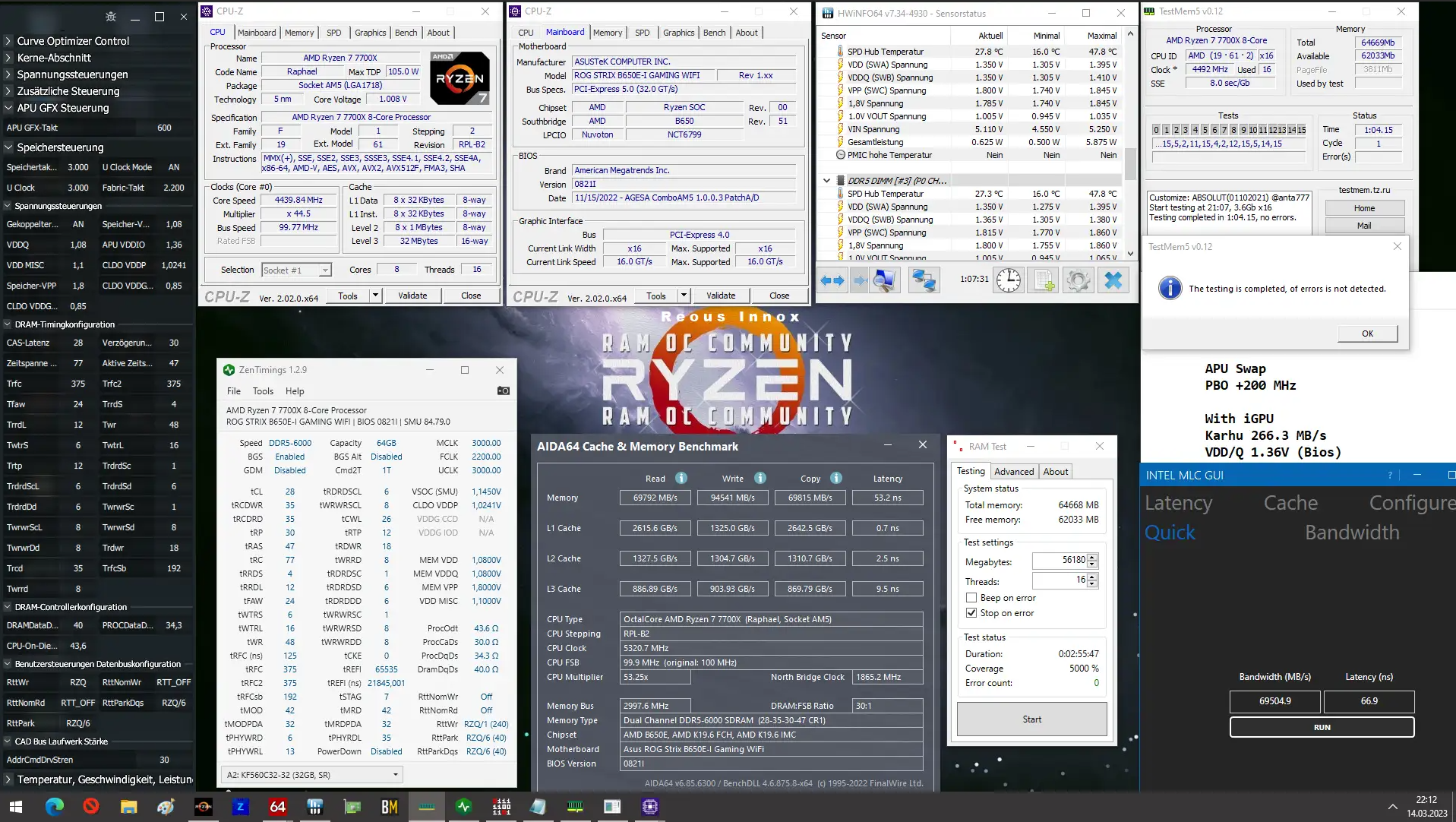Image resolution: width=1456 pixels, height=822 pixels.
Task: Click the HWiNFO clock reset timer icon
Action: [1009, 280]
